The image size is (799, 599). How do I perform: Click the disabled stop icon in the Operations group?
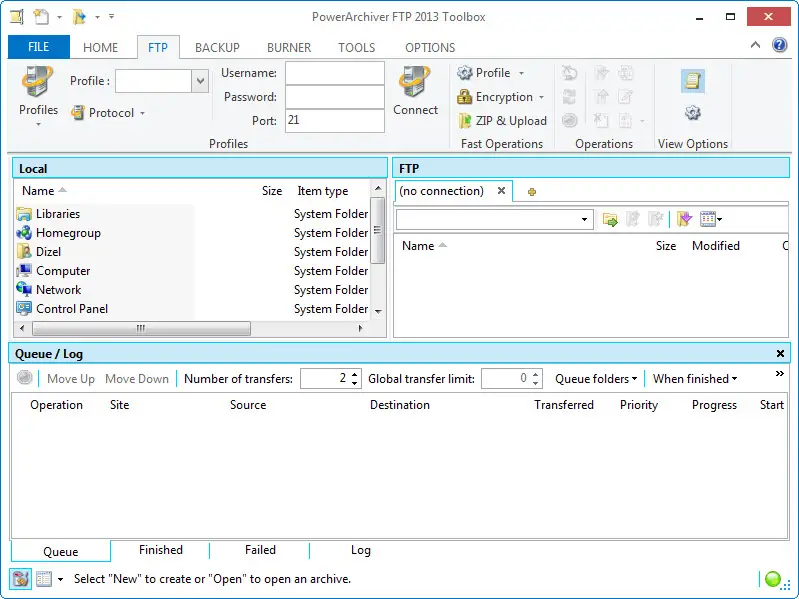(x=569, y=121)
